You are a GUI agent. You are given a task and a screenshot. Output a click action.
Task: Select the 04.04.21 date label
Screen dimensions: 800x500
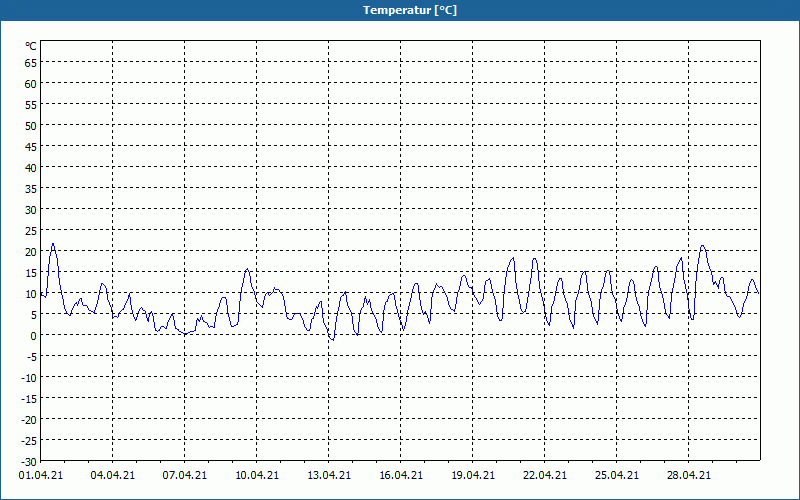pyautogui.click(x=112, y=476)
